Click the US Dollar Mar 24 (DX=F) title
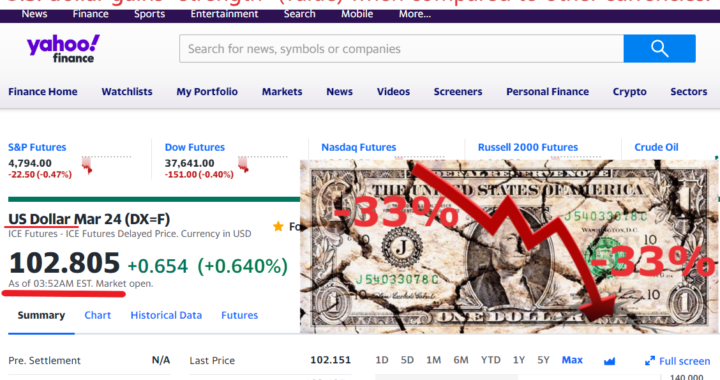720x380 pixels. coord(89,219)
